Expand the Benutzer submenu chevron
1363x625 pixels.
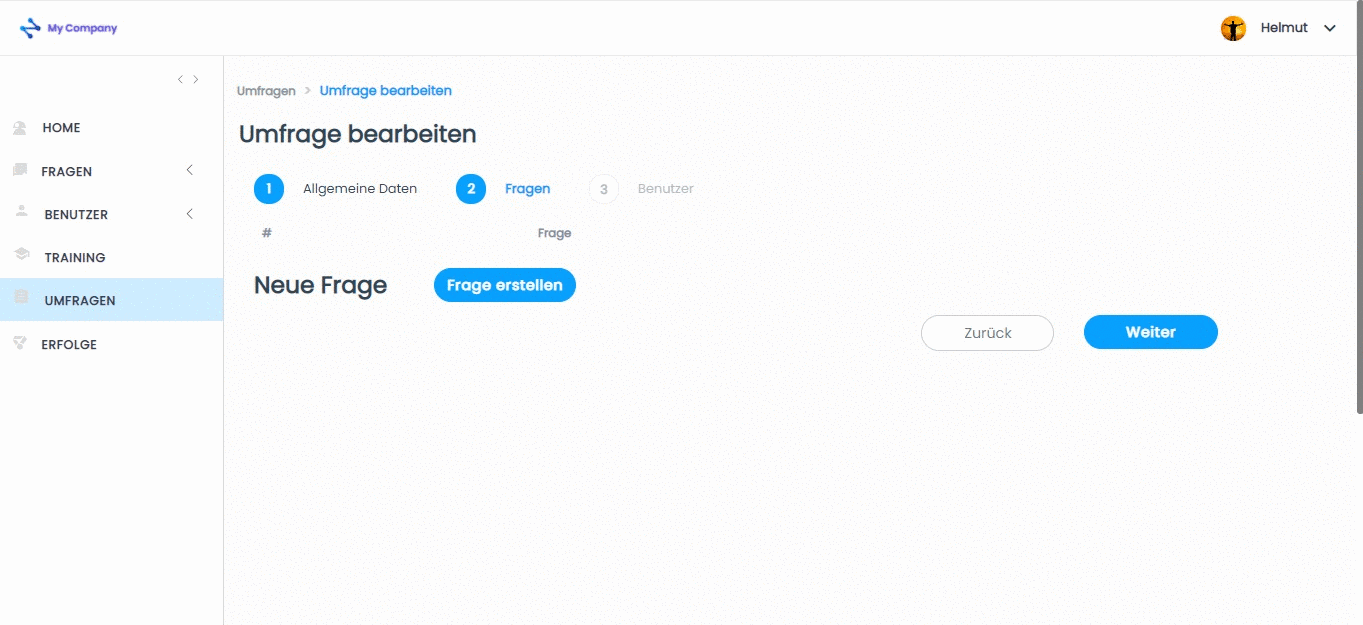click(x=190, y=214)
